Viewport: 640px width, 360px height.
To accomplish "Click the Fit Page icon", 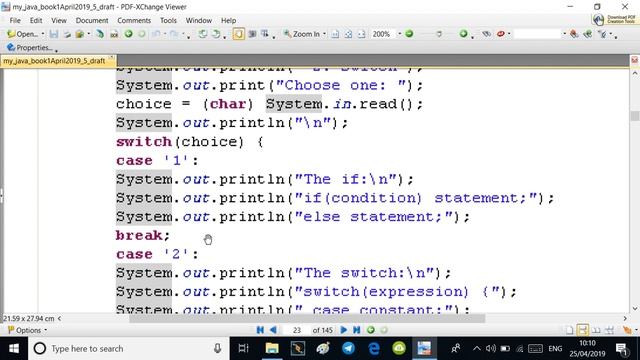I will (x=348, y=34).
